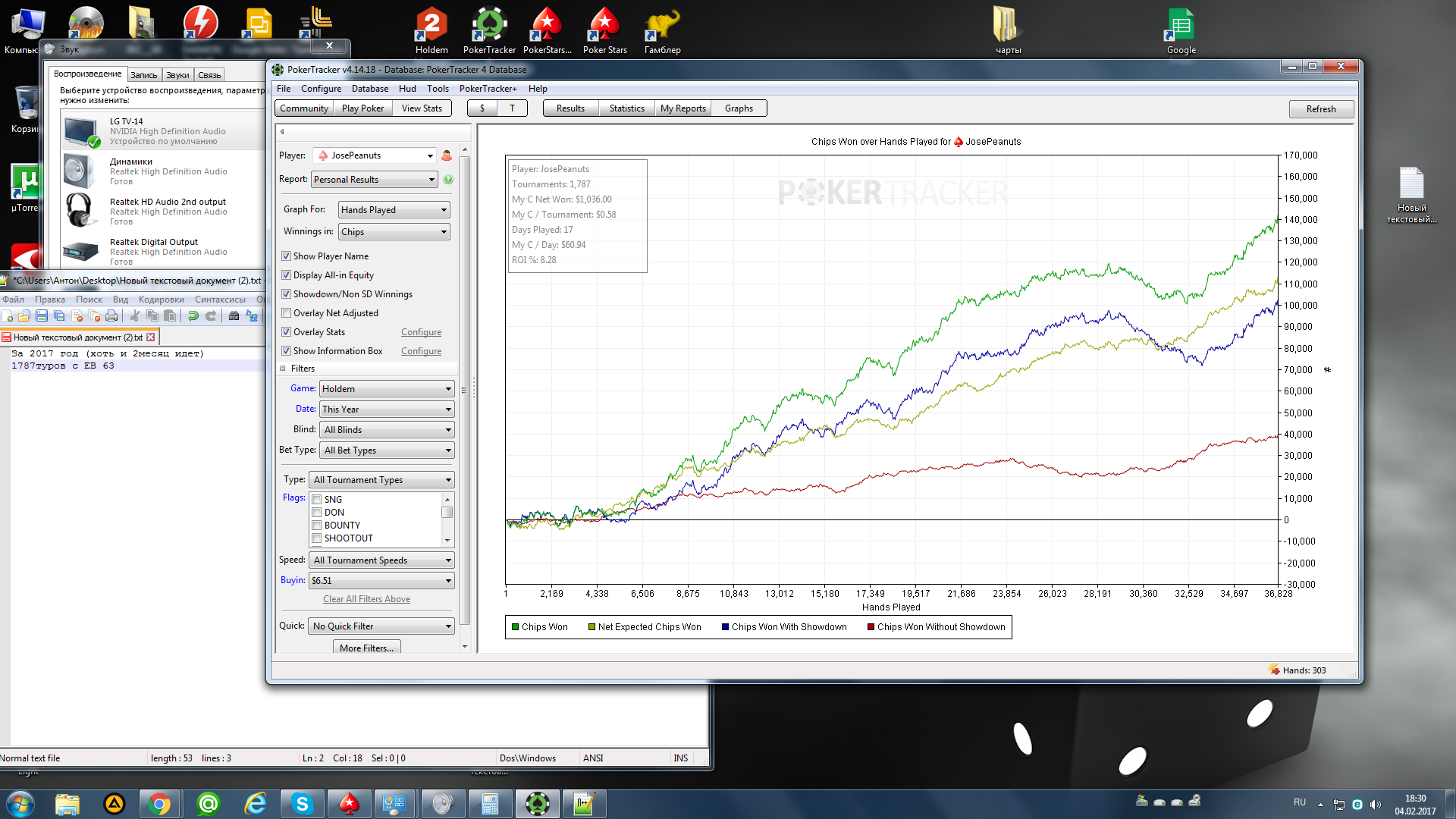This screenshot has width=1456, height=819.
Task: Click the Play Poker button
Action: tap(362, 108)
